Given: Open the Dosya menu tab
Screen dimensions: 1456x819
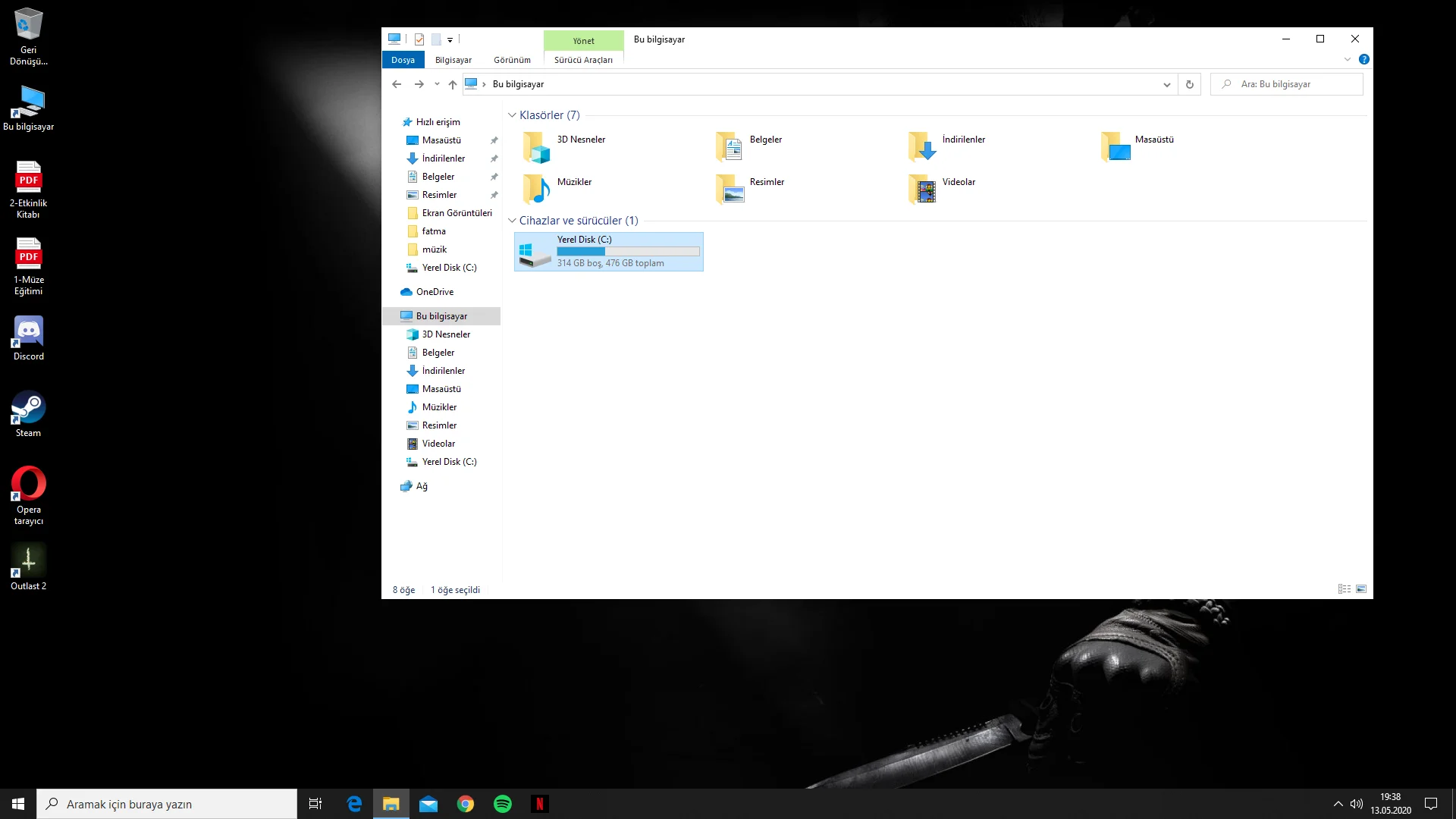Looking at the screenshot, I should pos(403,60).
